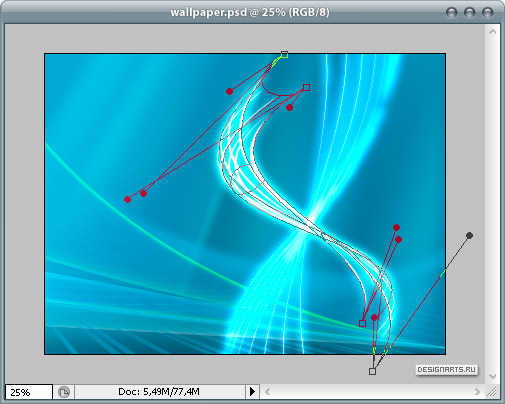This screenshot has height=404, width=505.
Task: Select the path anchor point at canvas top edge
Action: point(284,54)
